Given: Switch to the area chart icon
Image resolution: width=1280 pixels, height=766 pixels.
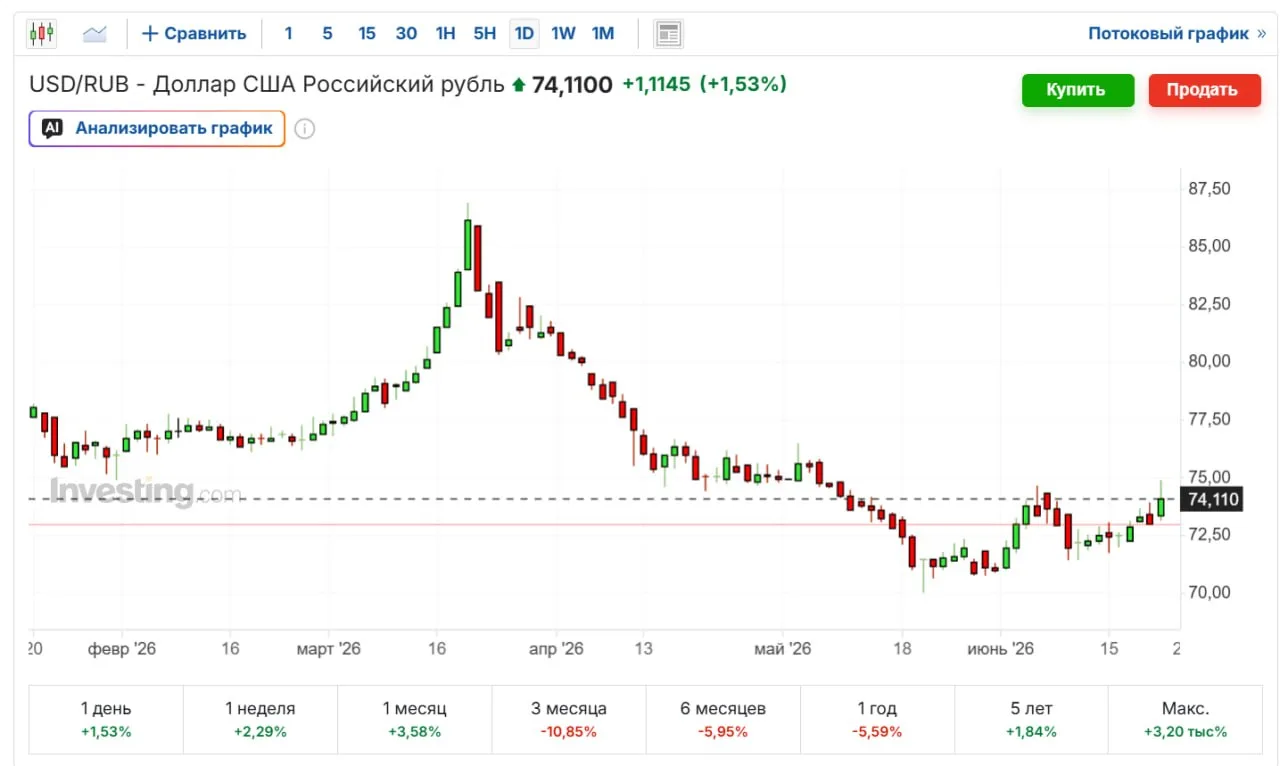Looking at the screenshot, I should (95, 34).
